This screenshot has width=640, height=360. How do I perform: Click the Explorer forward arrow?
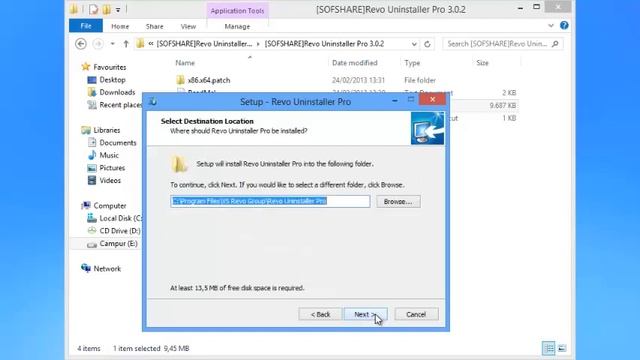(98, 44)
